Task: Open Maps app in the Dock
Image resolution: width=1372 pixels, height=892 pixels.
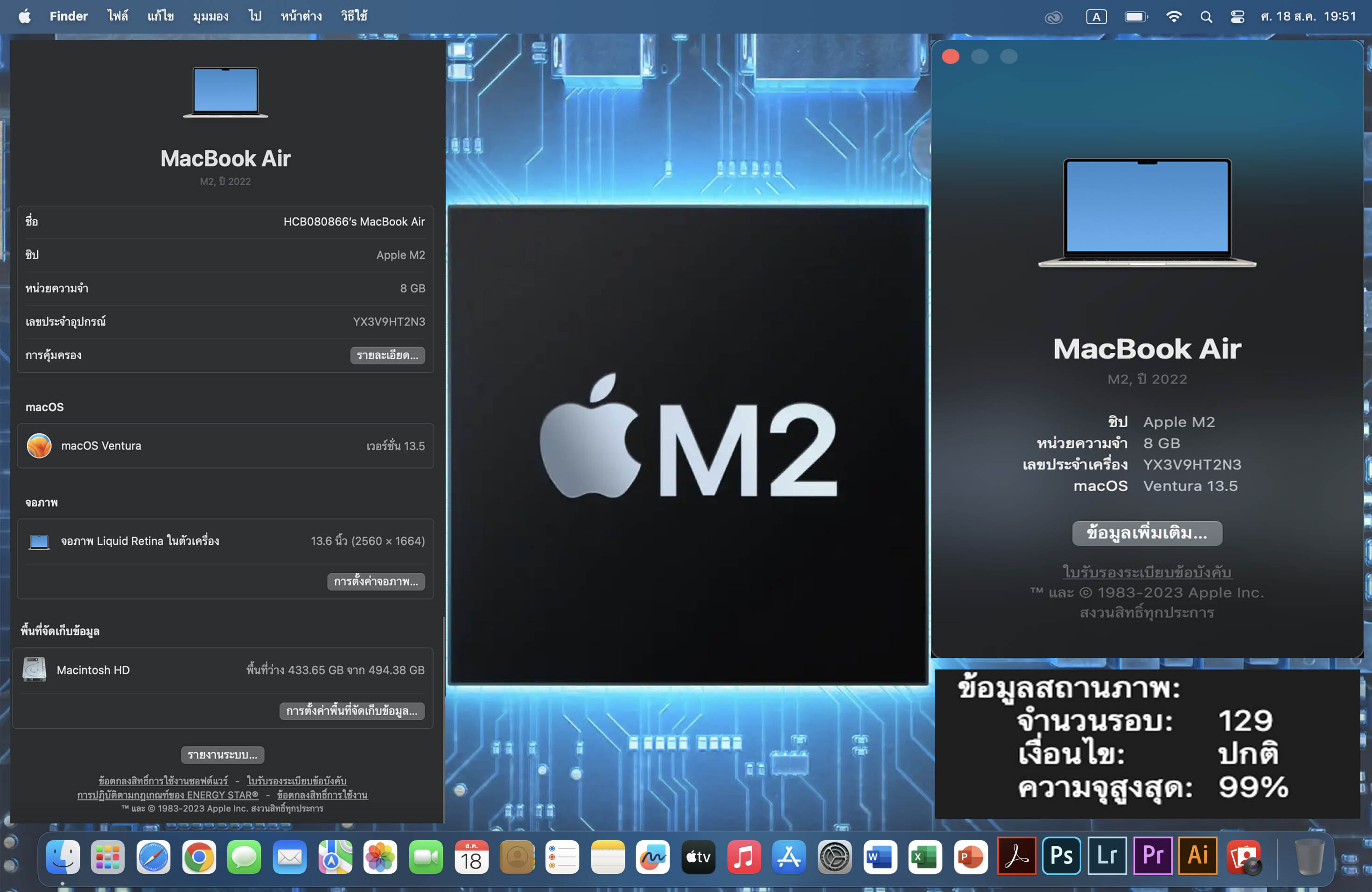Action: (x=335, y=857)
